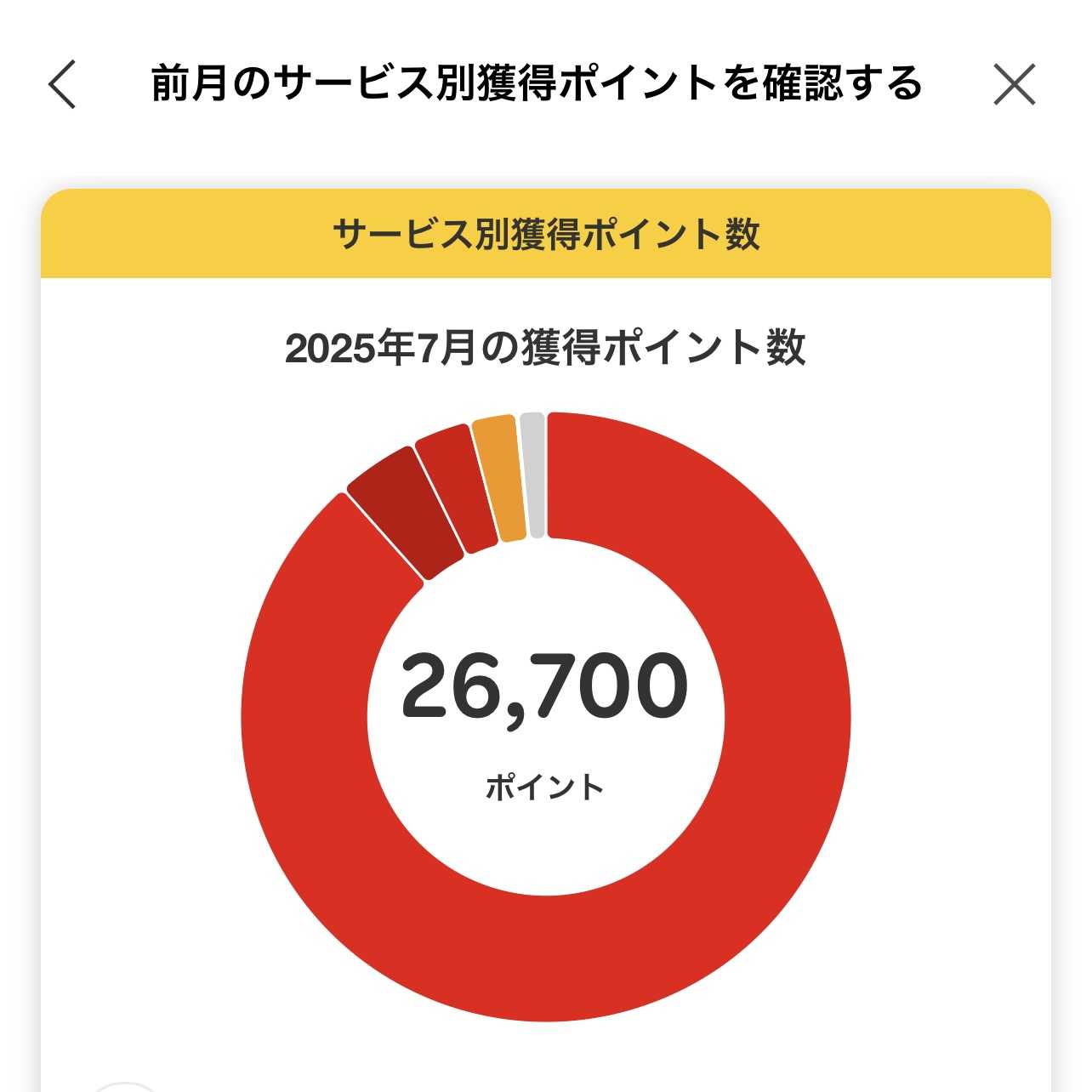The width and height of the screenshot is (1092, 1092).
Task: Go back using the left chevron
Action: [x=62, y=84]
